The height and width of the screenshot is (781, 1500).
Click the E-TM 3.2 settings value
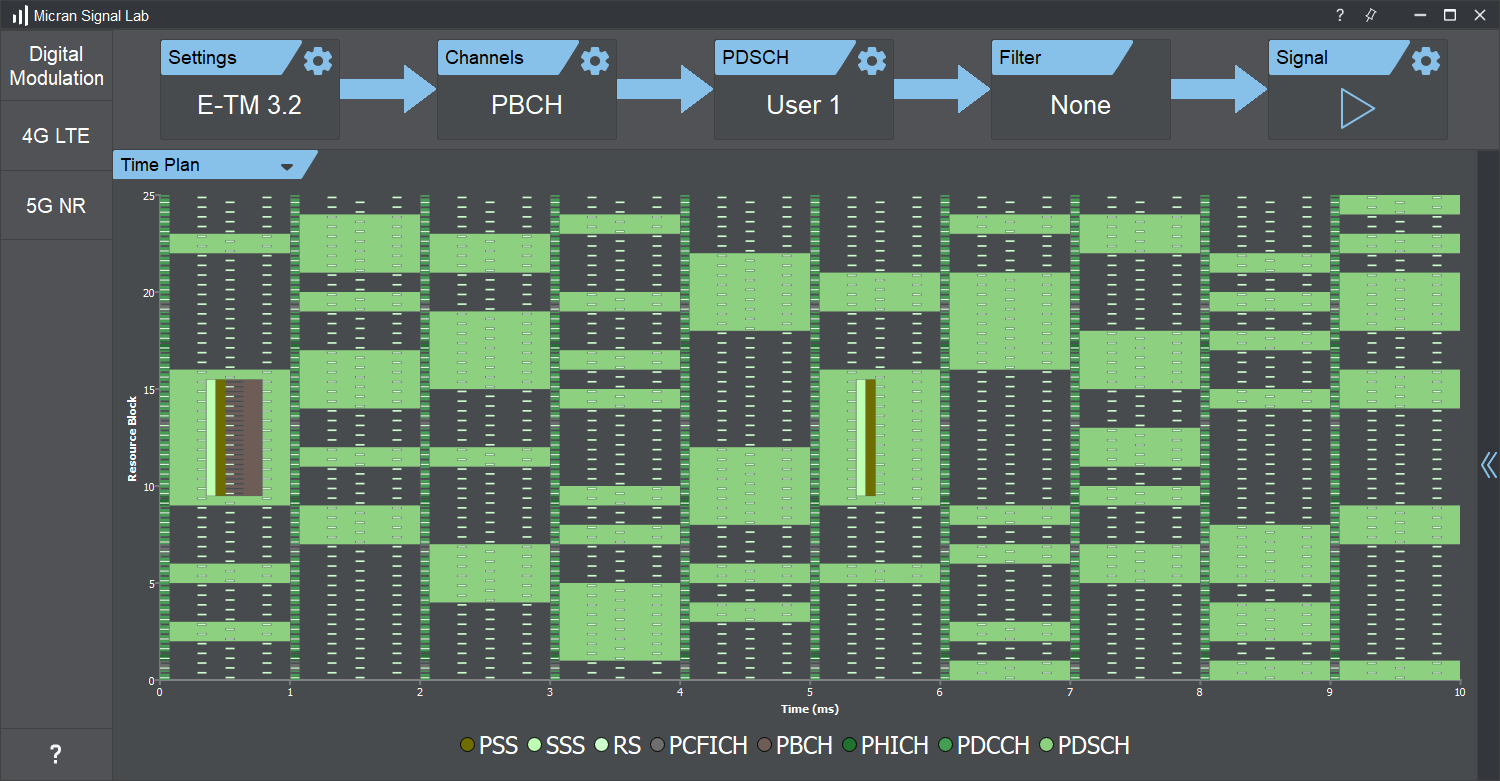coord(250,105)
